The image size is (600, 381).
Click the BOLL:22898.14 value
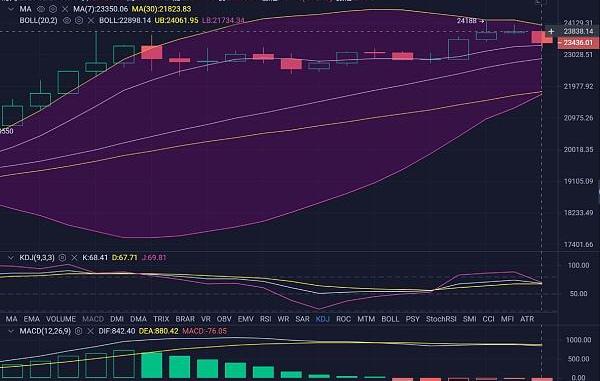click(125, 20)
